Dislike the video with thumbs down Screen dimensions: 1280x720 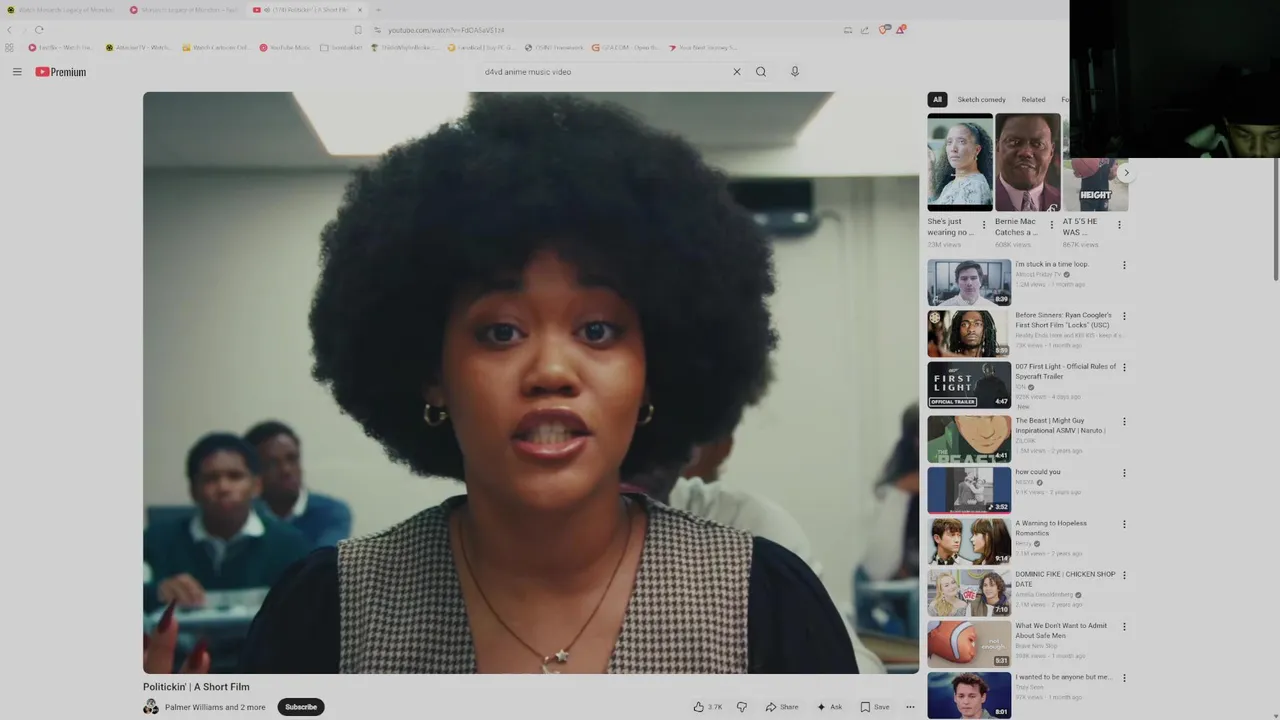742,707
